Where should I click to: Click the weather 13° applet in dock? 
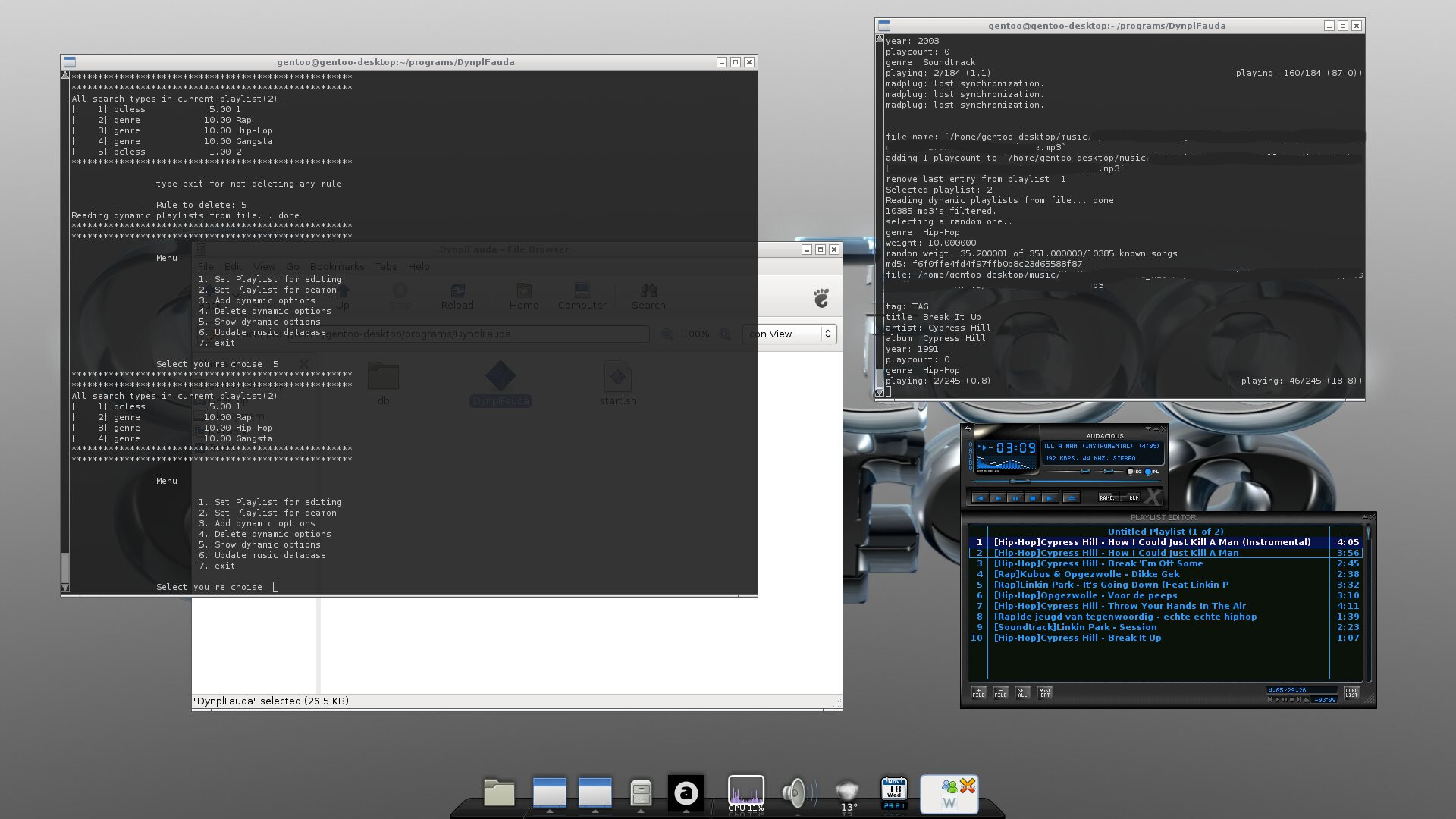[x=848, y=795]
